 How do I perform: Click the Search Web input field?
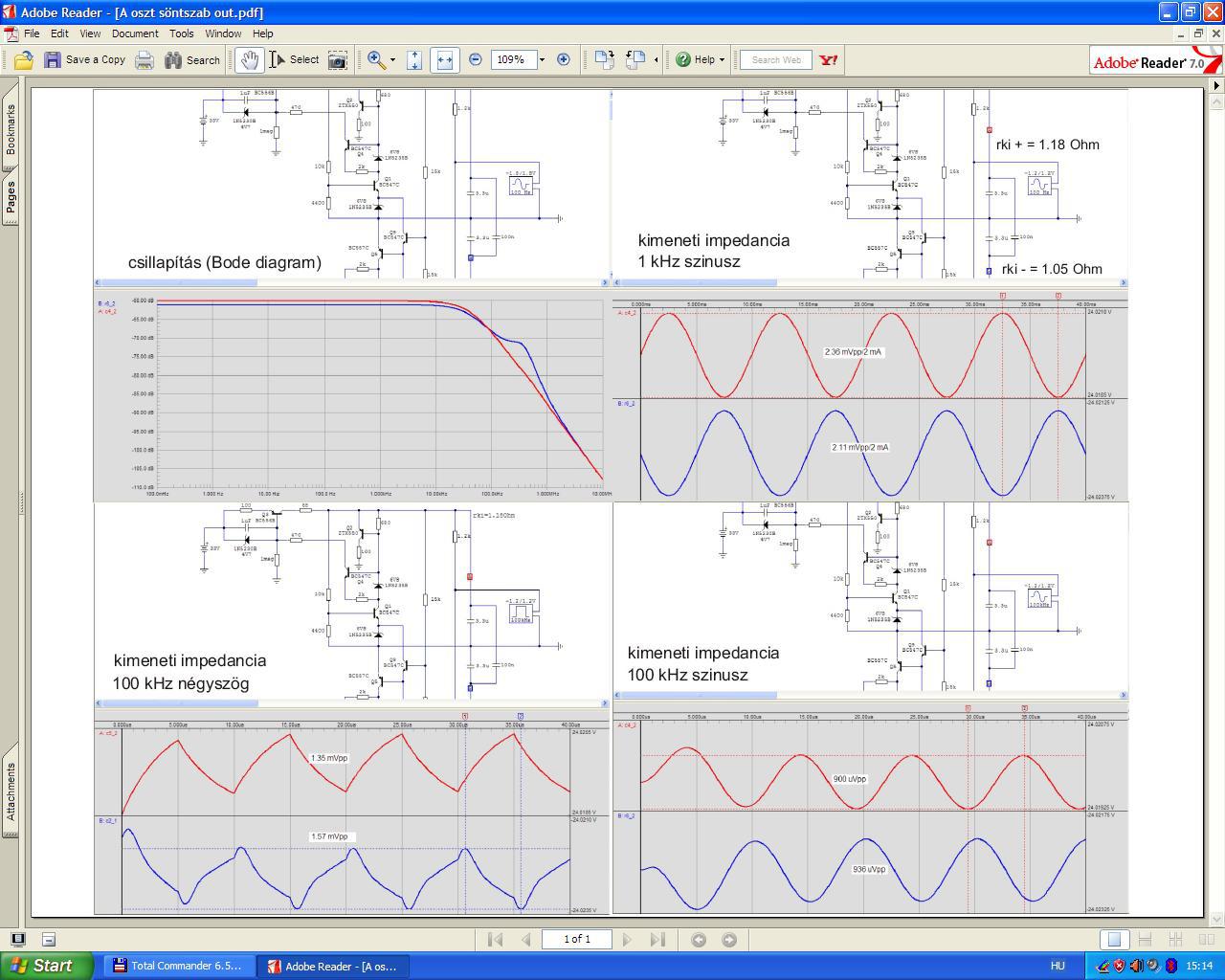776,59
